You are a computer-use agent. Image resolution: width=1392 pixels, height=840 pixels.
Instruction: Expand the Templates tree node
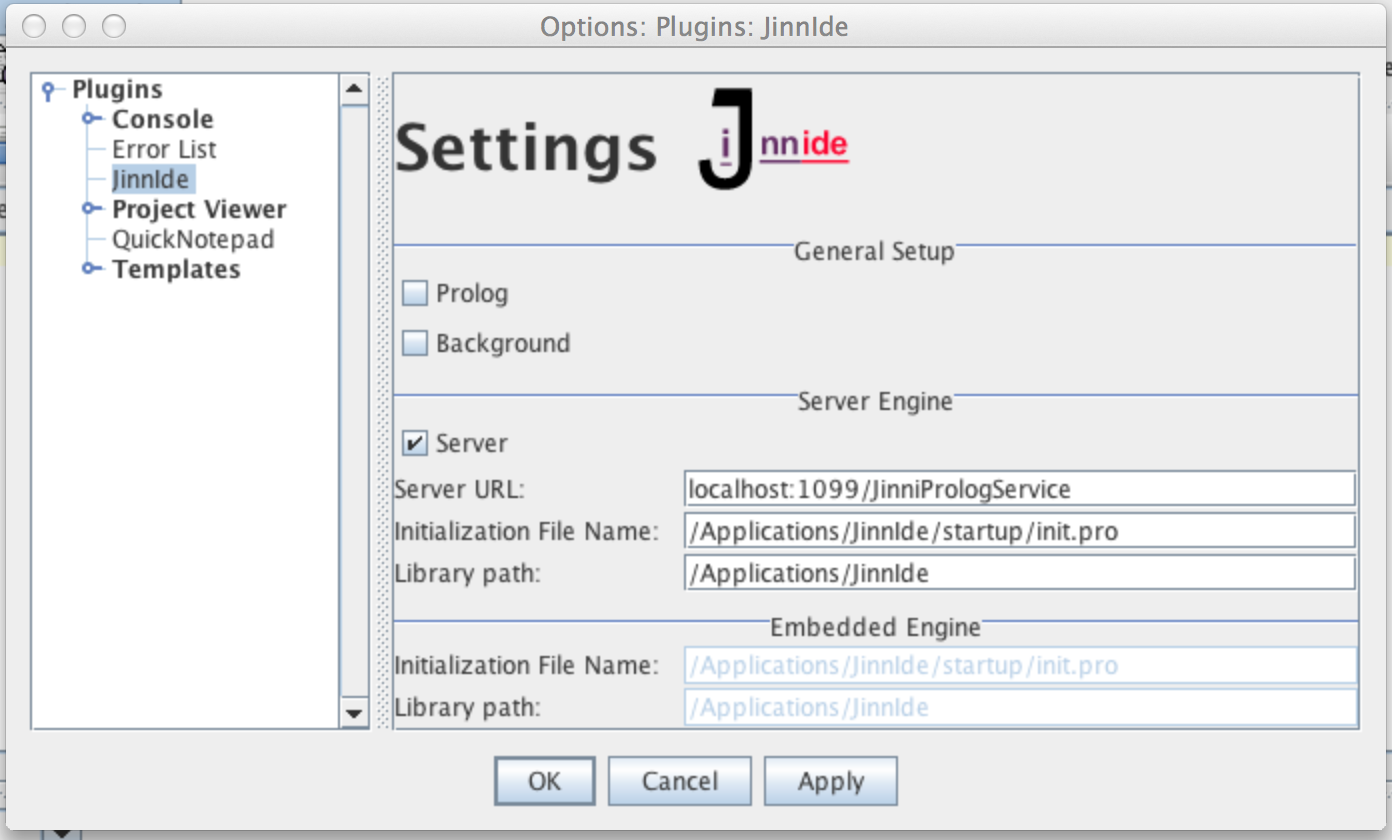91,269
